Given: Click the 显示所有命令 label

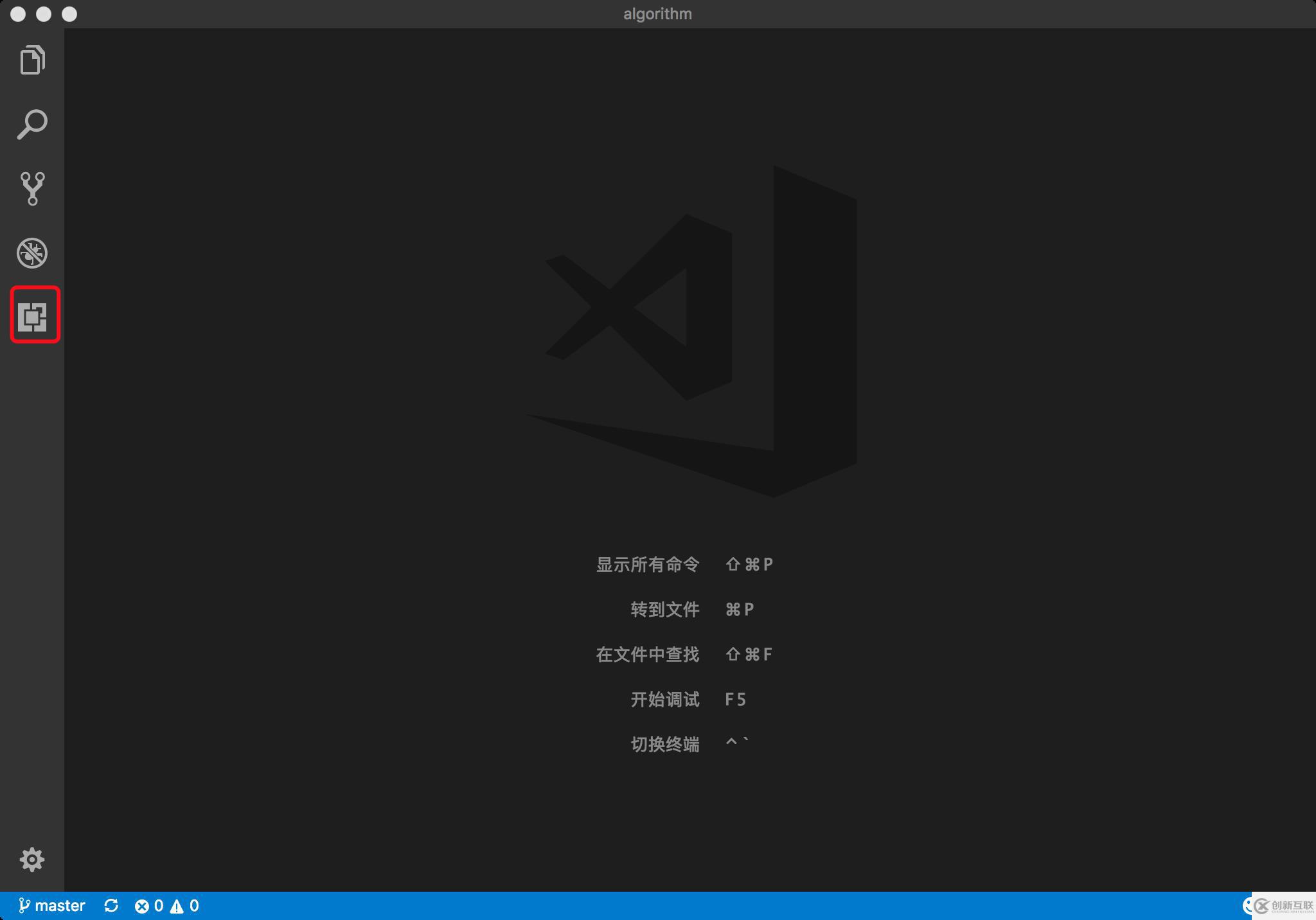Looking at the screenshot, I should pos(648,564).
